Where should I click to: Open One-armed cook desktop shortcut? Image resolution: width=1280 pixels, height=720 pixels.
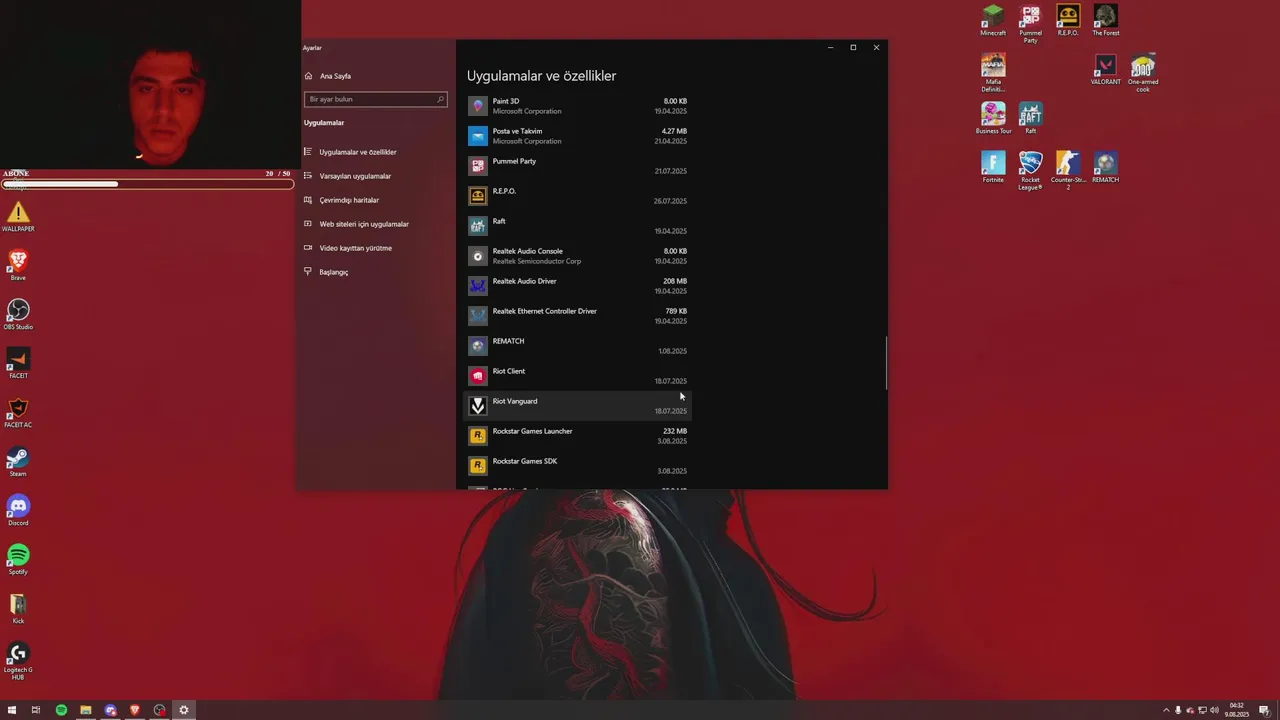[1143, 72]
